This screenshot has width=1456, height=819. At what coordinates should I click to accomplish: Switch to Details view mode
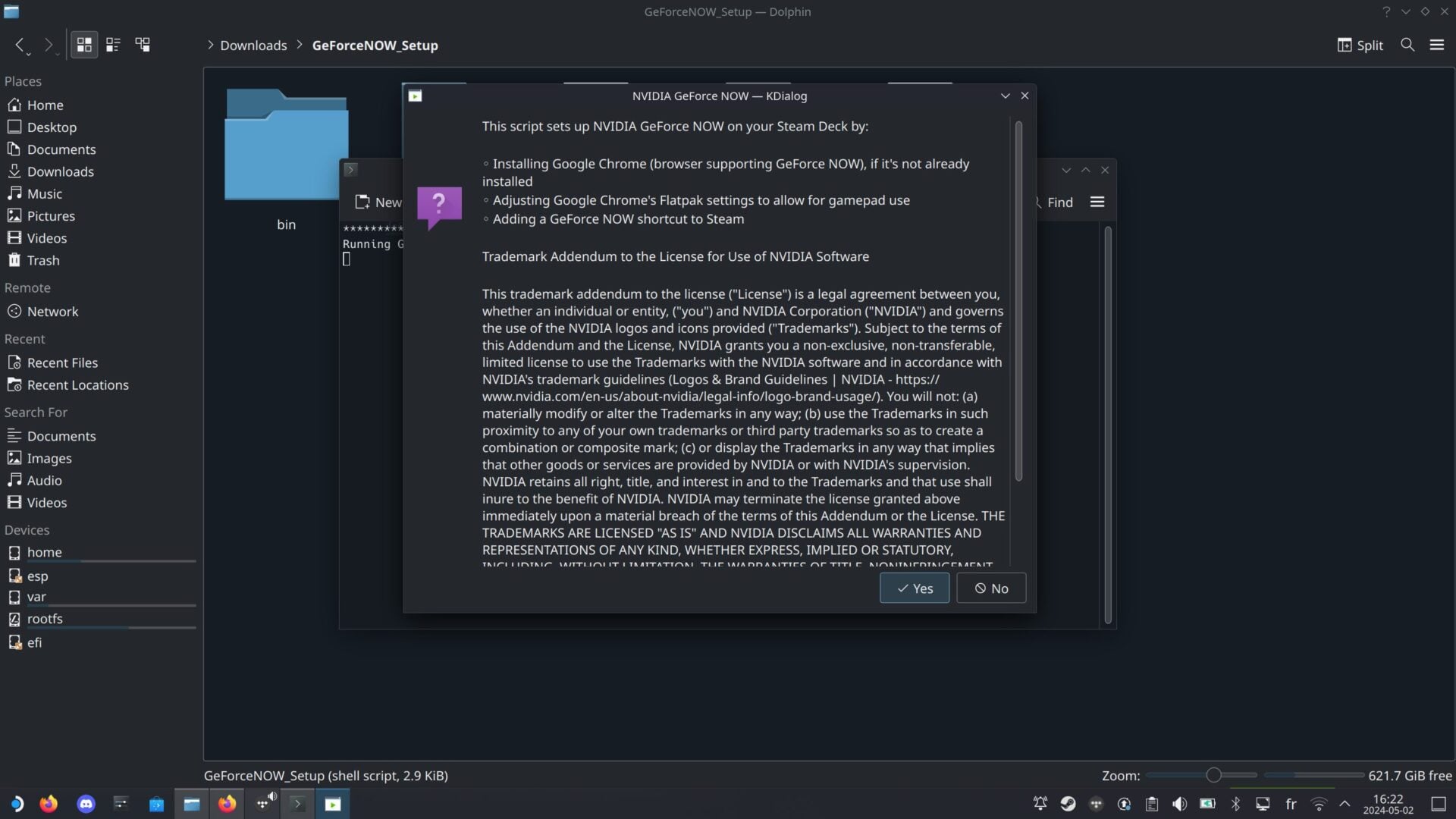[143, 45]
